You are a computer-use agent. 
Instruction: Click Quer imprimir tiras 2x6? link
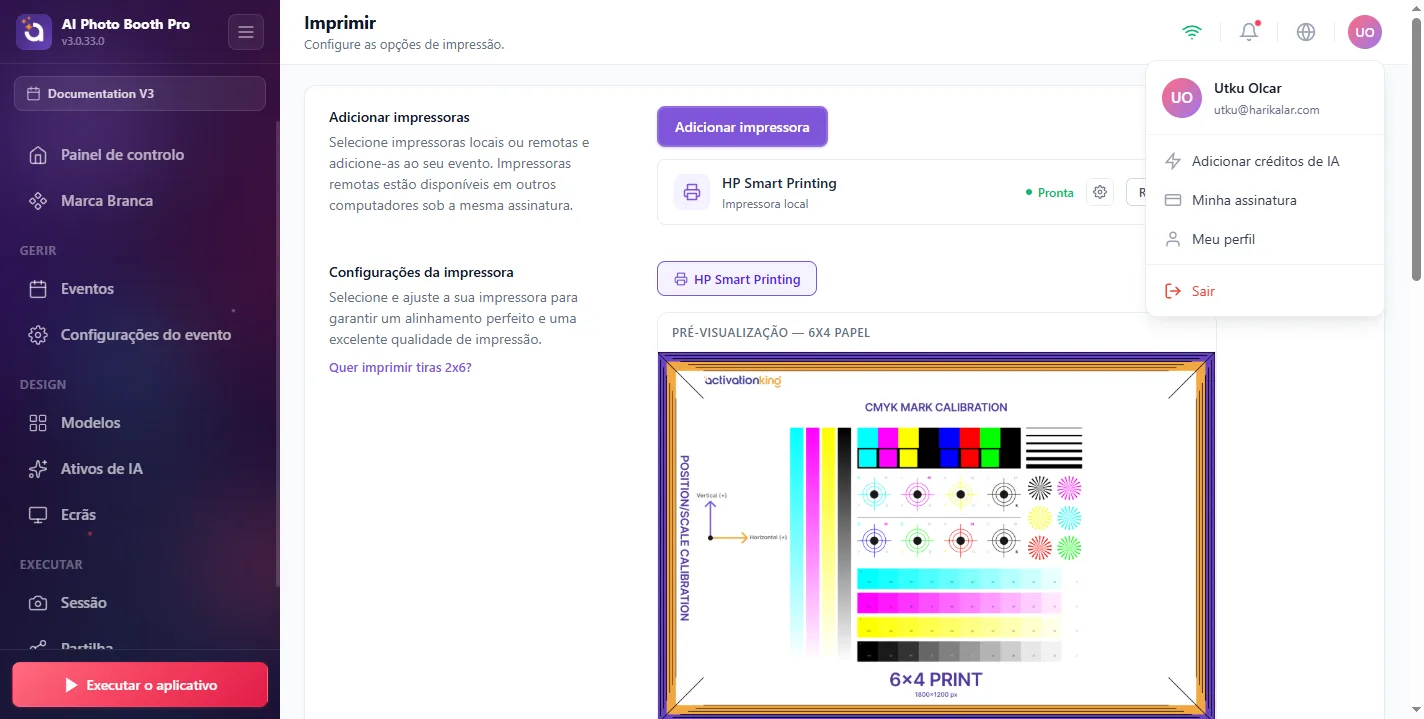click(400, 367)
